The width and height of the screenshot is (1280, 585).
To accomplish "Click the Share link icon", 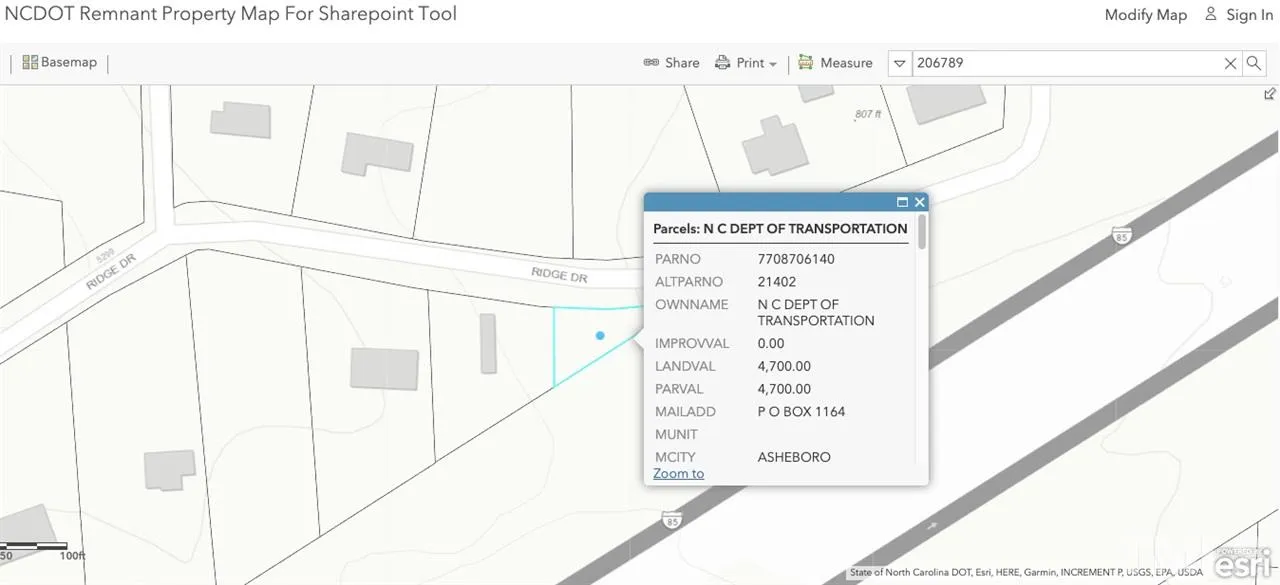I will (x=651, y=63).
